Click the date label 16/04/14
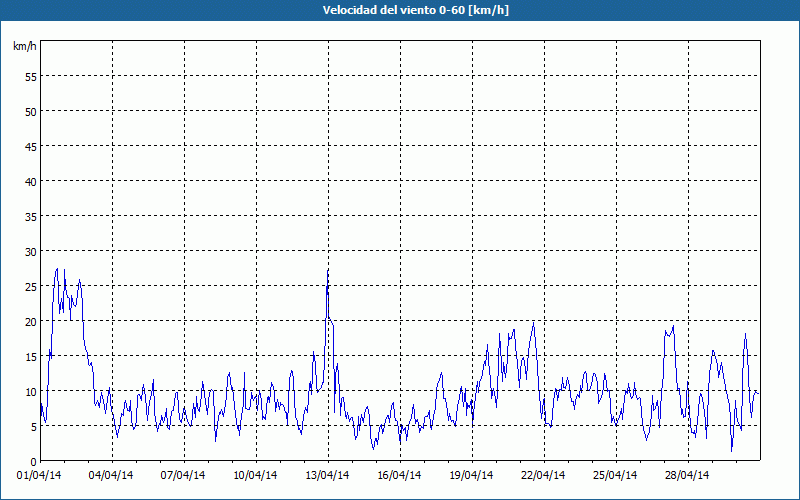Image resolution: width=800 pixels, height=500 pixels. tap(399, 475)
